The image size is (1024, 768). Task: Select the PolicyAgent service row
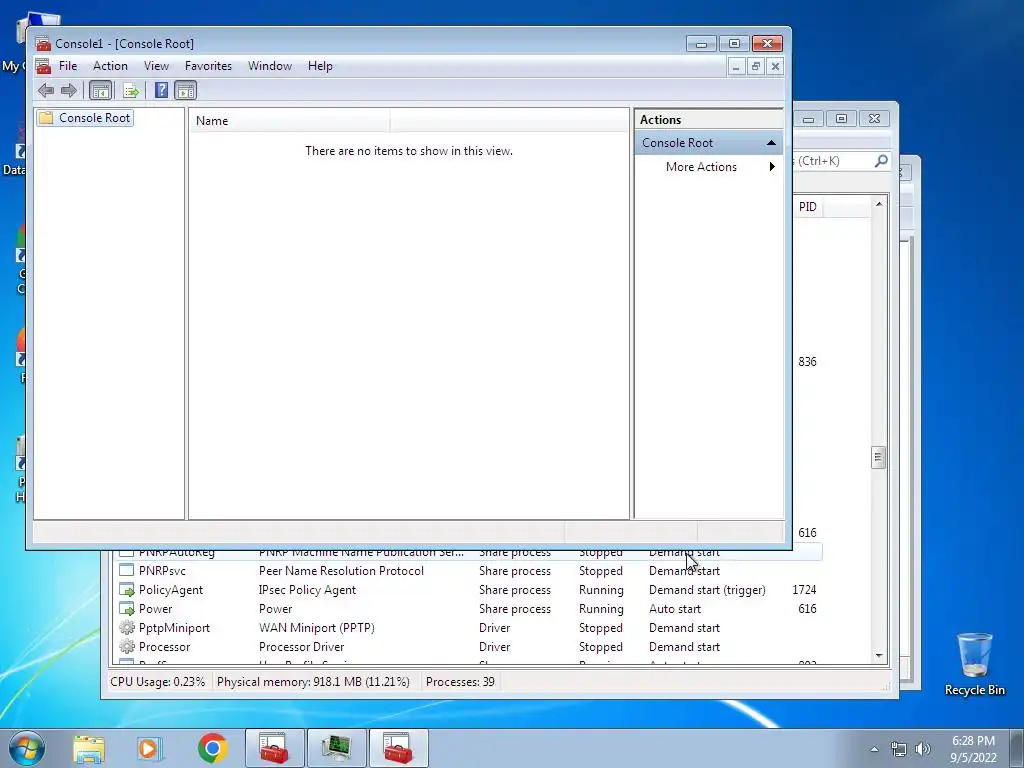point(467,590)
